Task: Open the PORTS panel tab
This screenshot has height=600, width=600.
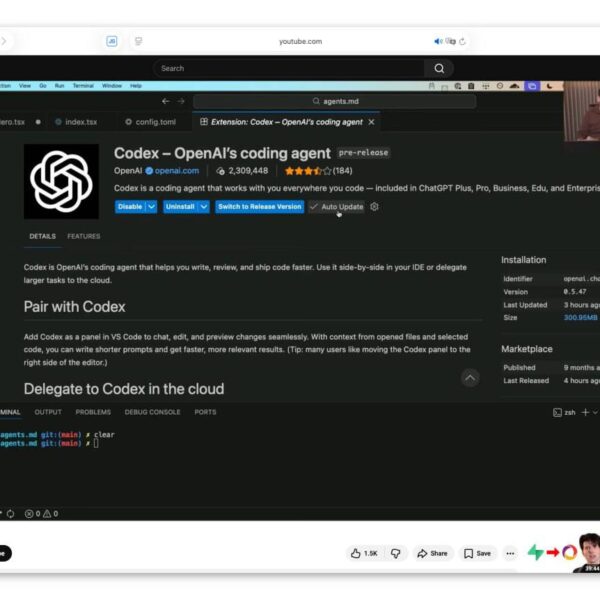Action: [205, 412]
